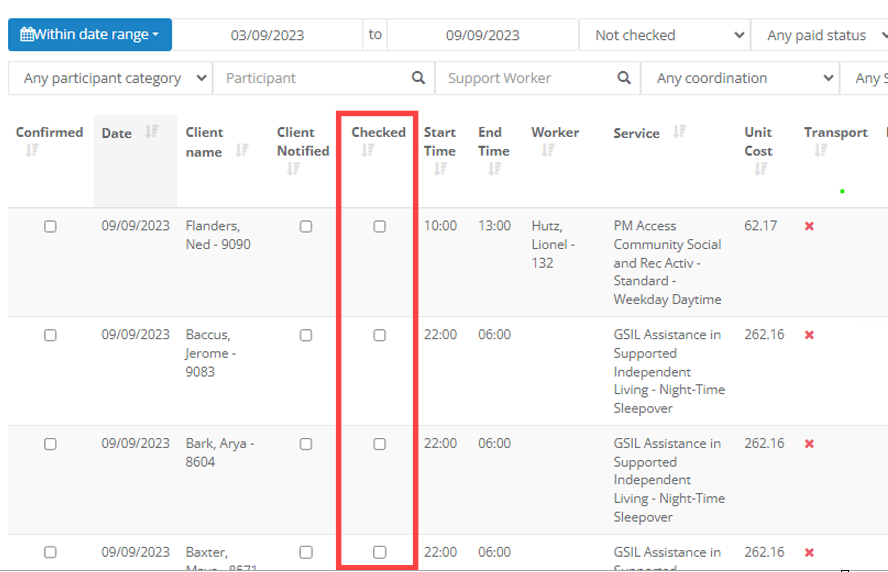Viewport: 888px width, 572px height.
Task: Click the Support Worker search field
Action: click(x=537, y=78)
